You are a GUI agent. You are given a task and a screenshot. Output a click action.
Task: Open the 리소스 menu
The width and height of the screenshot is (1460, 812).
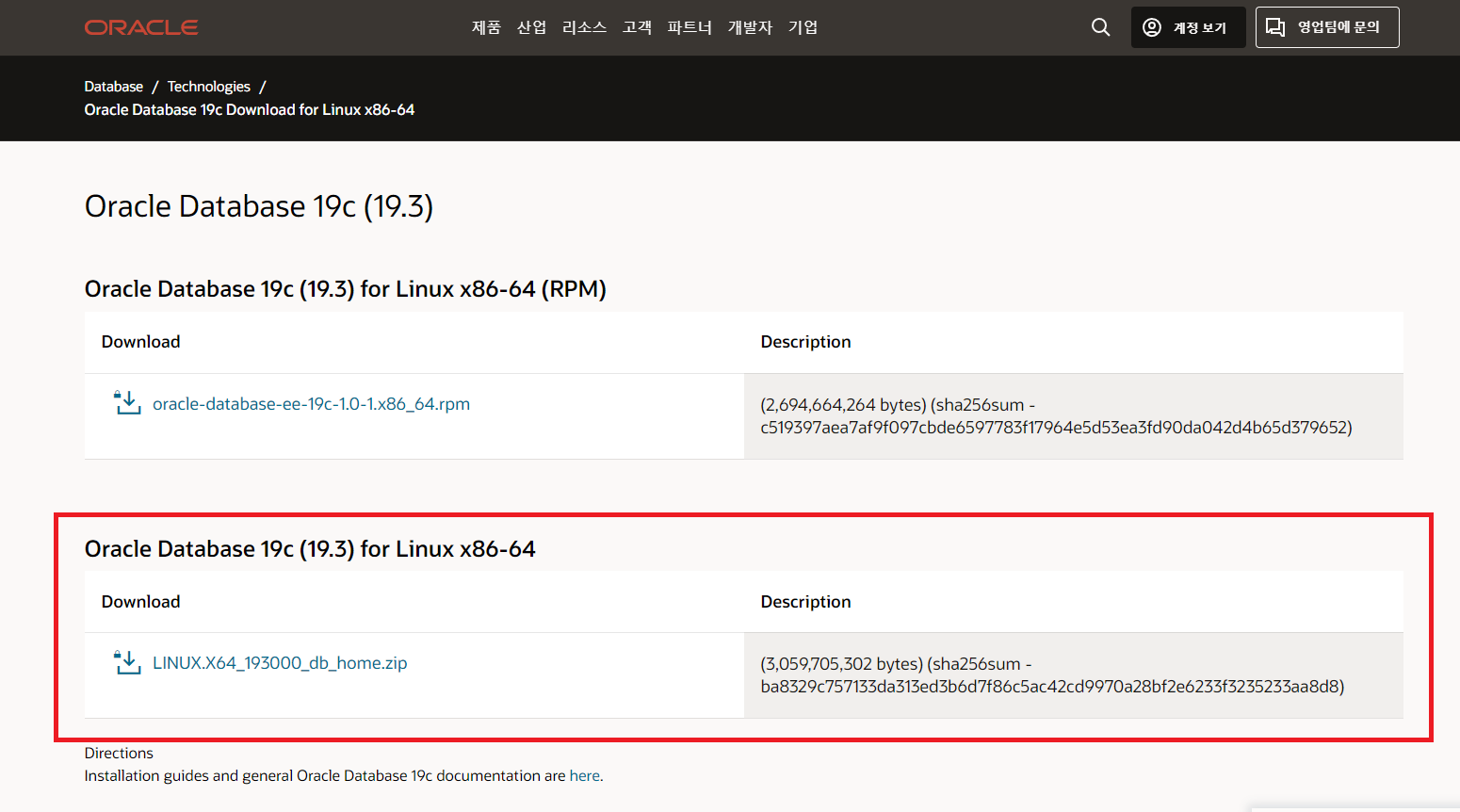click(584, 27)
